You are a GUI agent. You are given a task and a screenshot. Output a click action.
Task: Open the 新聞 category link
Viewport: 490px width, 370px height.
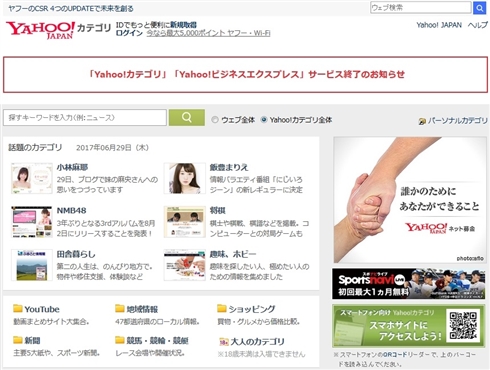point(32,340)
